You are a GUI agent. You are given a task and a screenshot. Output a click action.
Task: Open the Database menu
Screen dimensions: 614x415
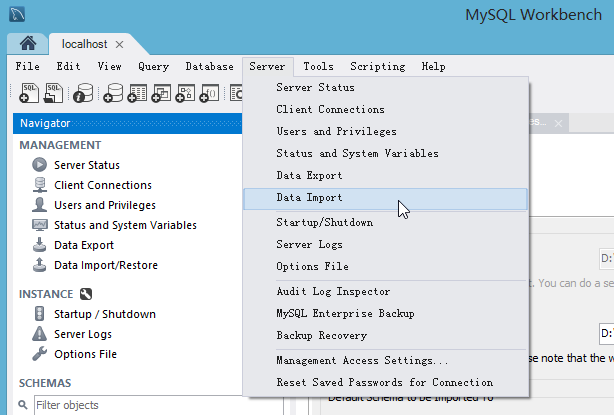point(209,67)
